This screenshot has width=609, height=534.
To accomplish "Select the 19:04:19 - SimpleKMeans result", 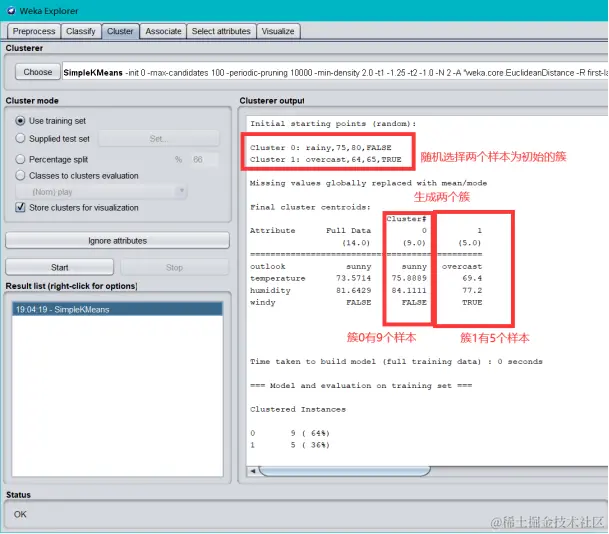I will pos(117,309).
